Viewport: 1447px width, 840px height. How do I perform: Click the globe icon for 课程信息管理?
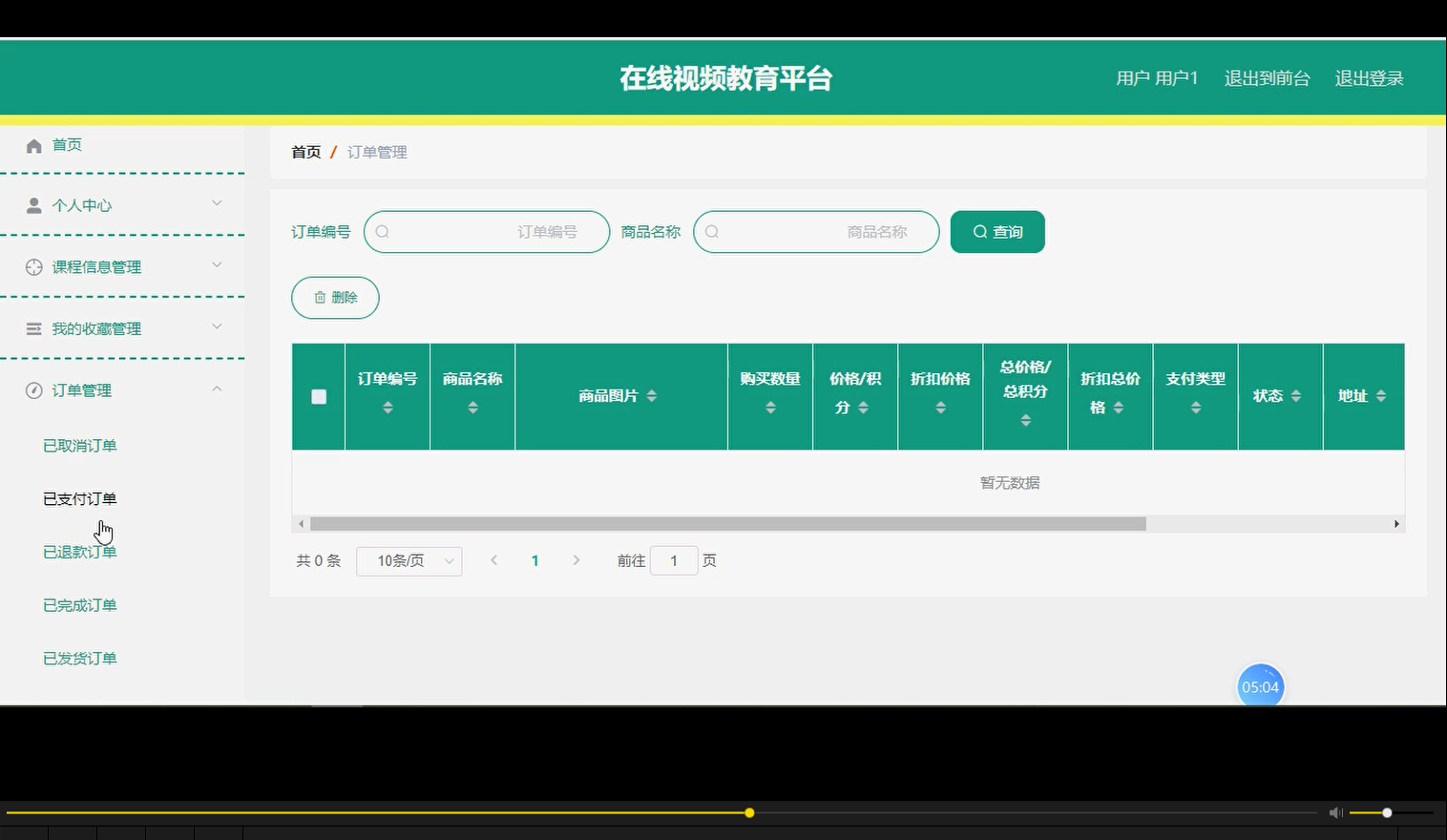click(33, 266)
